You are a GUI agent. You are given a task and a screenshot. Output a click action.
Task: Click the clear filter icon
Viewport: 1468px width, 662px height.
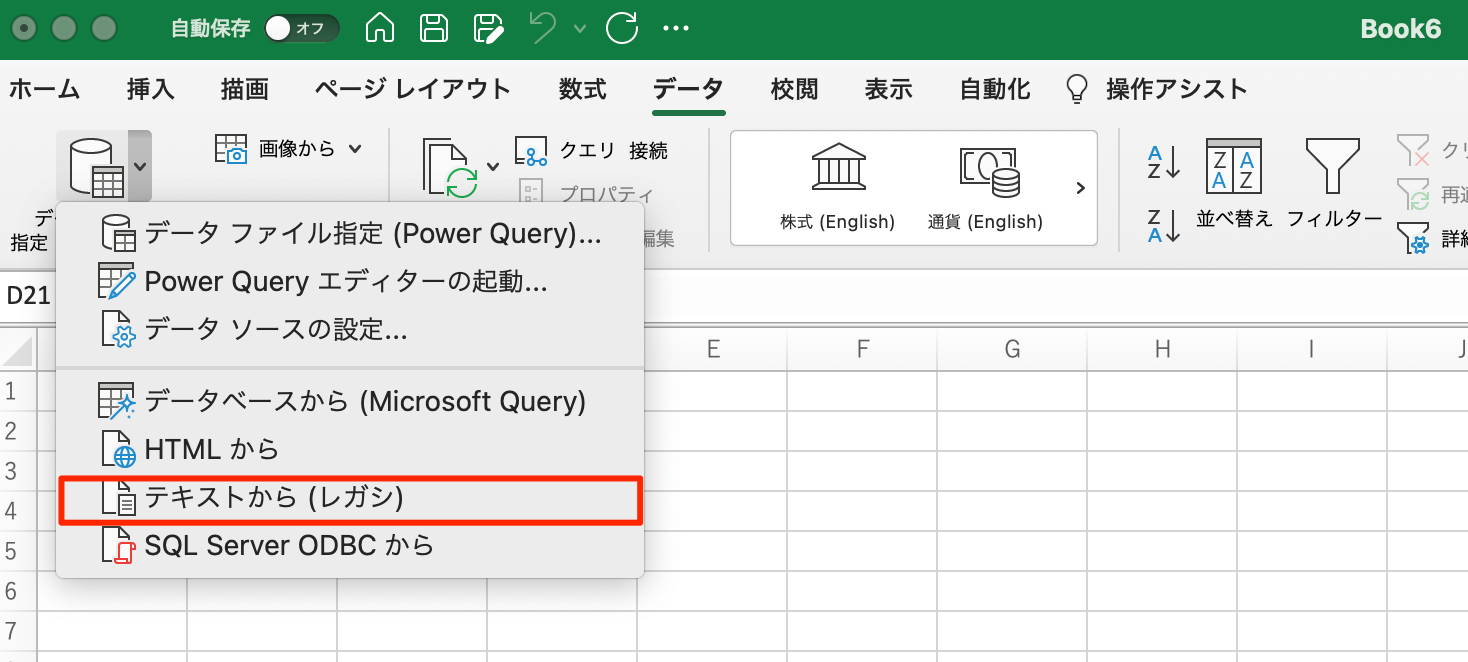click(1413, 151)
